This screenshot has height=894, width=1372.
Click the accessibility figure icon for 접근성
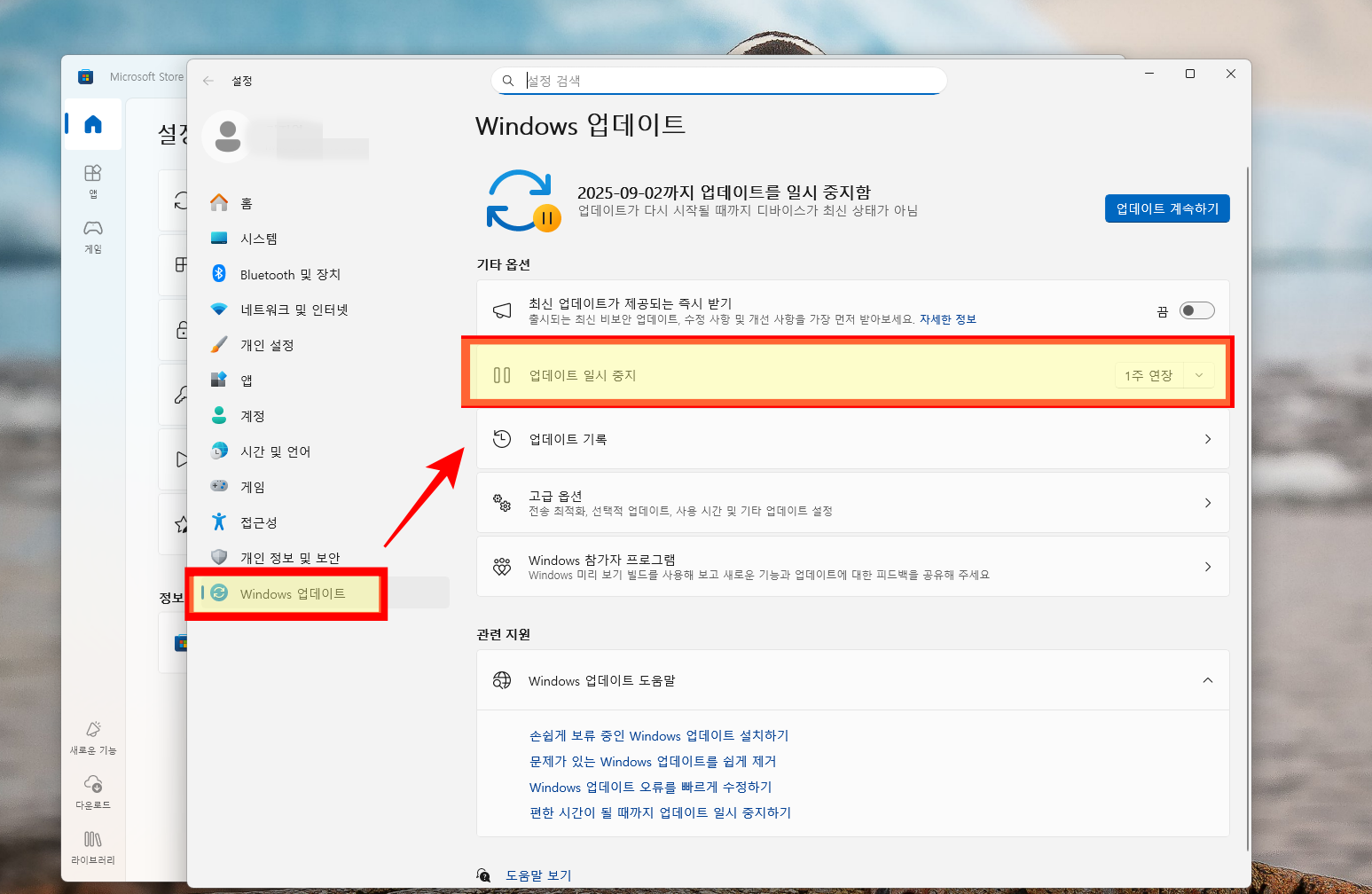tap(219, 521)
